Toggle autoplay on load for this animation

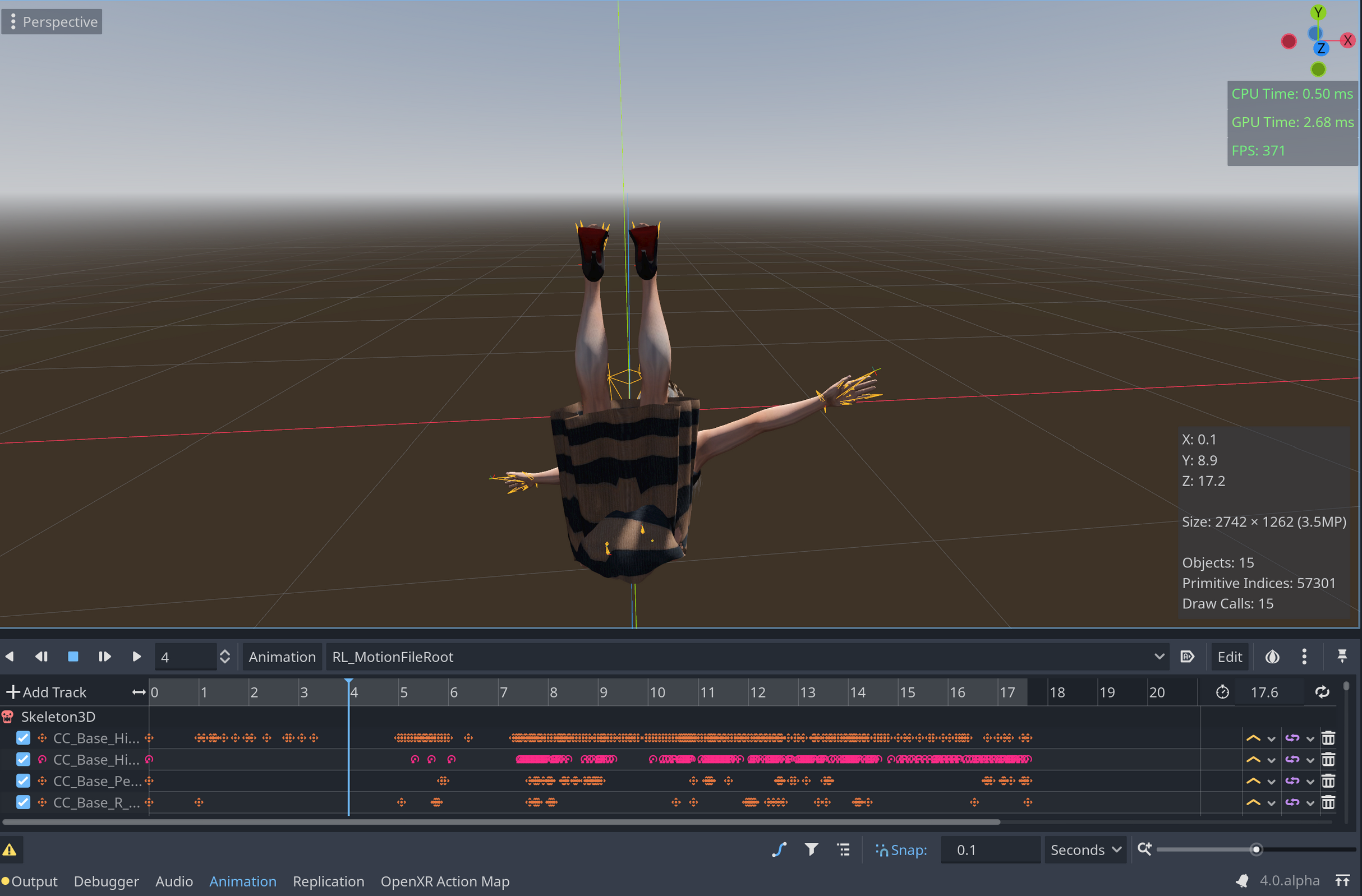tap(1188, 656)
